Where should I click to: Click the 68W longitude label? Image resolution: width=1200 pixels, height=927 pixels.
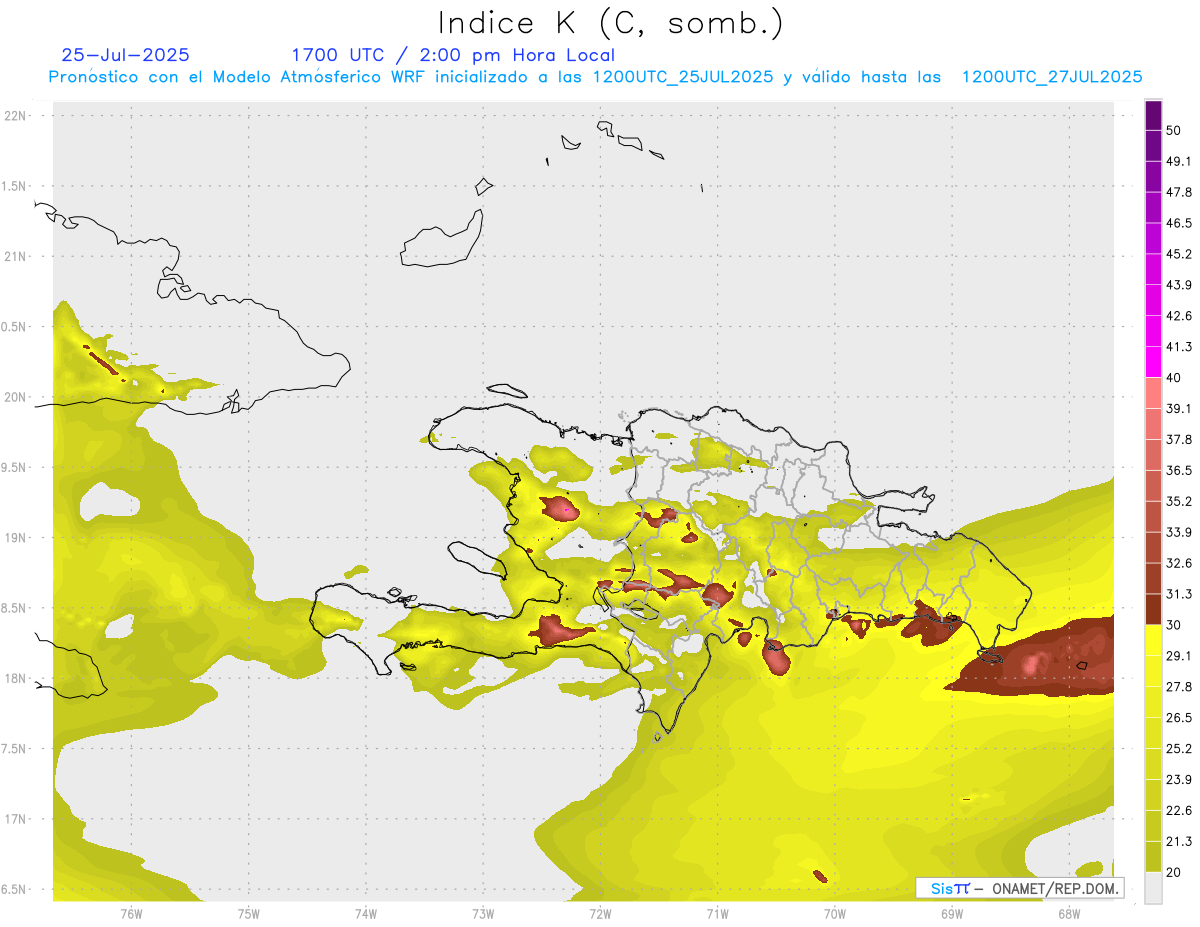pyautogui.click(x=1069, y=913)
